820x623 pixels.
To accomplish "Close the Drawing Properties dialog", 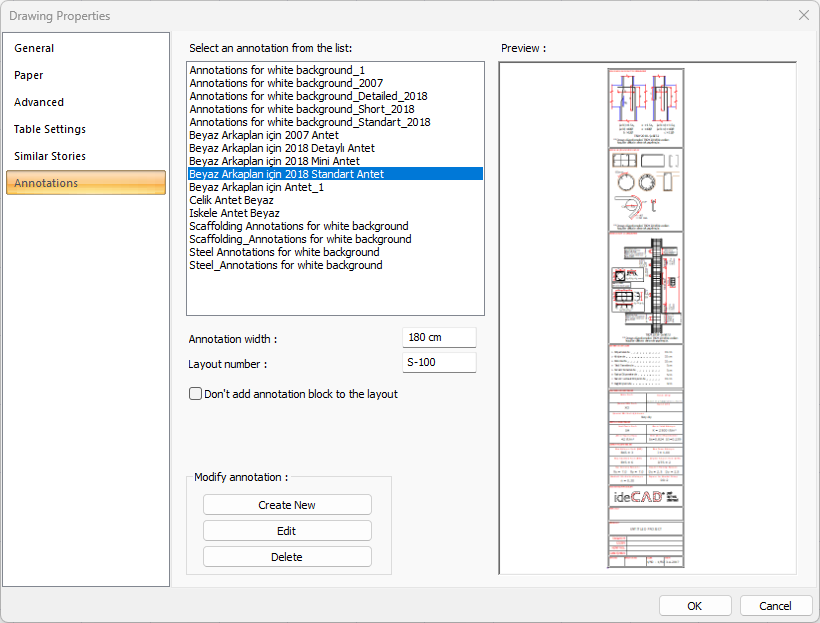I will (x=803, y=15).
